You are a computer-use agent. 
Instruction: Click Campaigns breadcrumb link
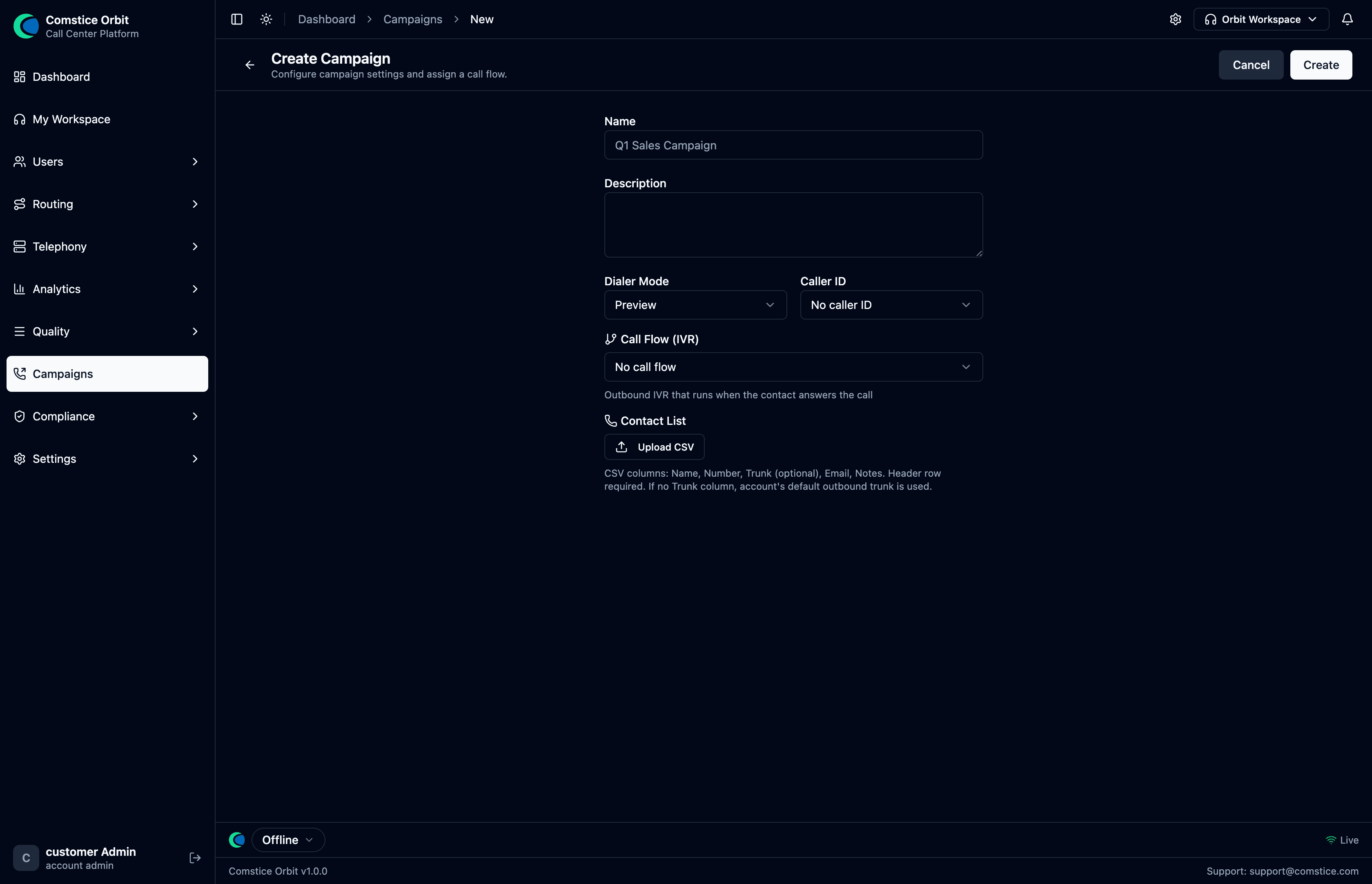pyautogui.click(x=413, y=20)
